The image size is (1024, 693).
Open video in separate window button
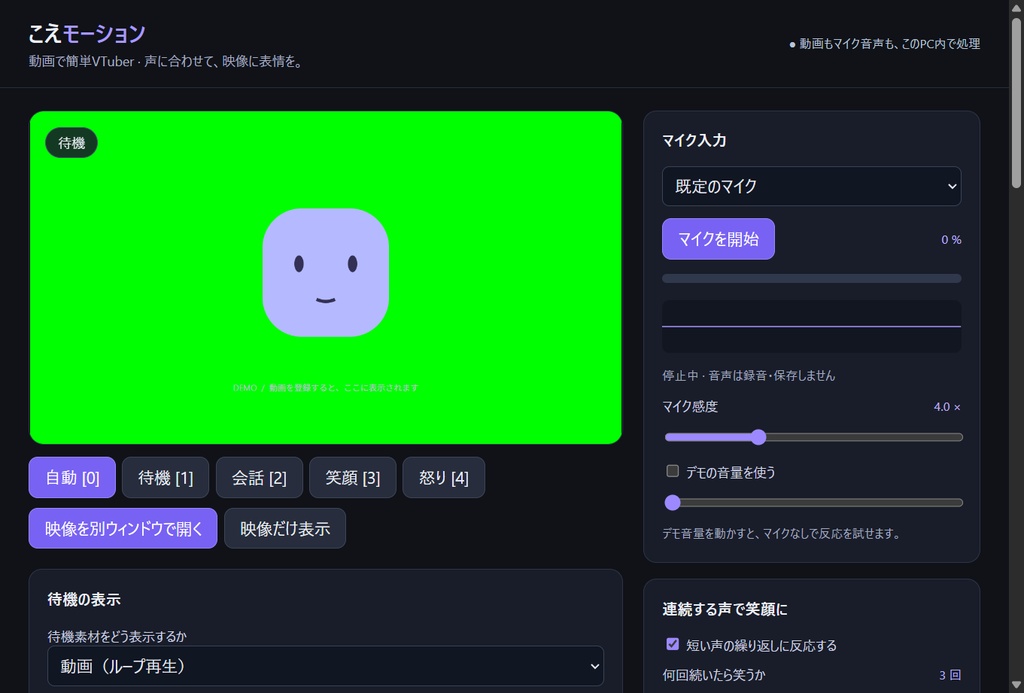123,528
